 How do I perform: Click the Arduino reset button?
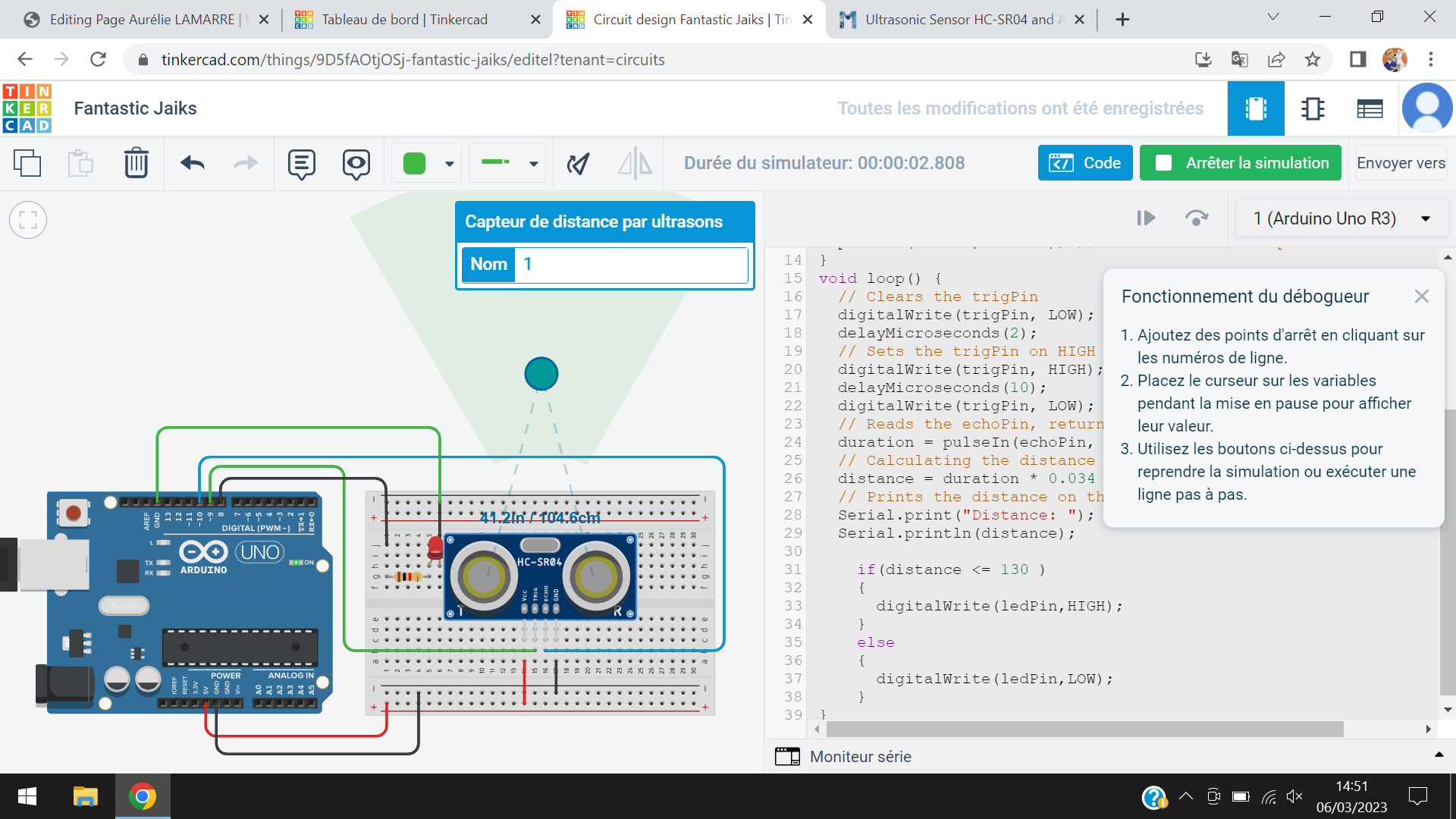click(x=74, y=513)
